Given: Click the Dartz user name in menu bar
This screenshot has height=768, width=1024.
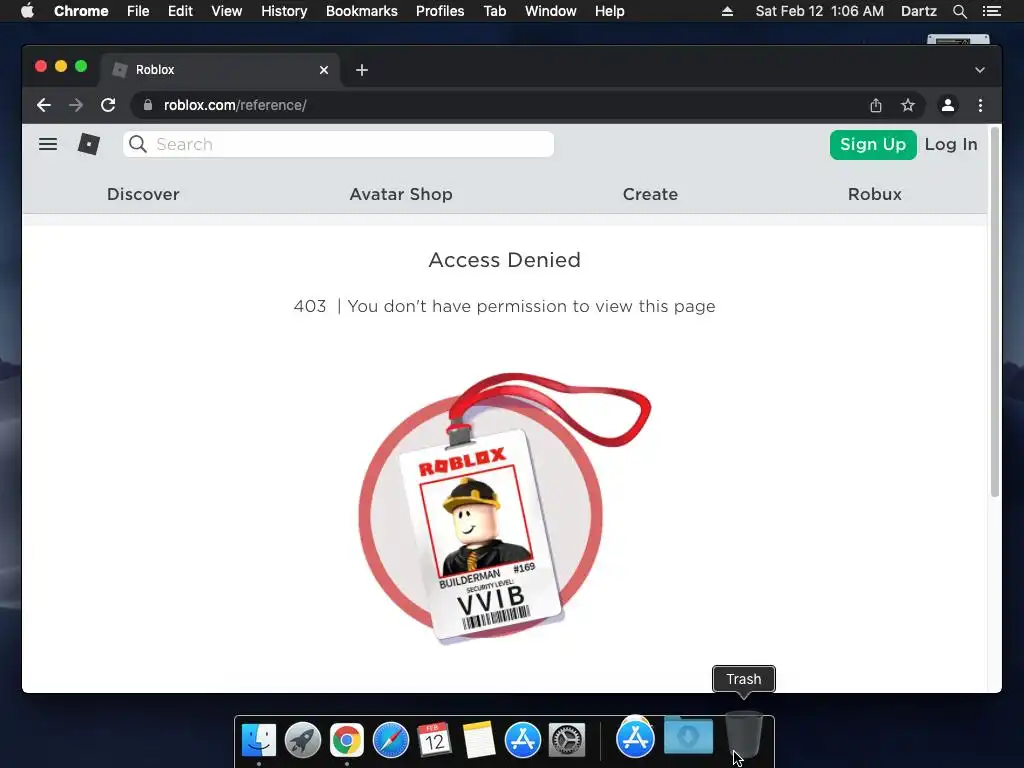Looking at the screenshot, I should [918, 11].
